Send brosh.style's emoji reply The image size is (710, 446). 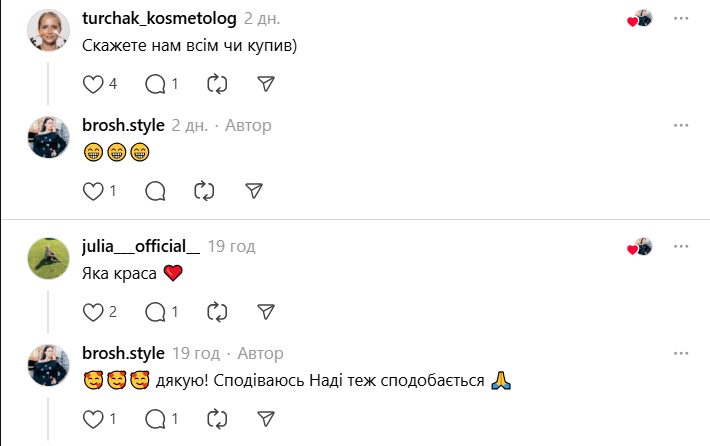pos(254,191)
